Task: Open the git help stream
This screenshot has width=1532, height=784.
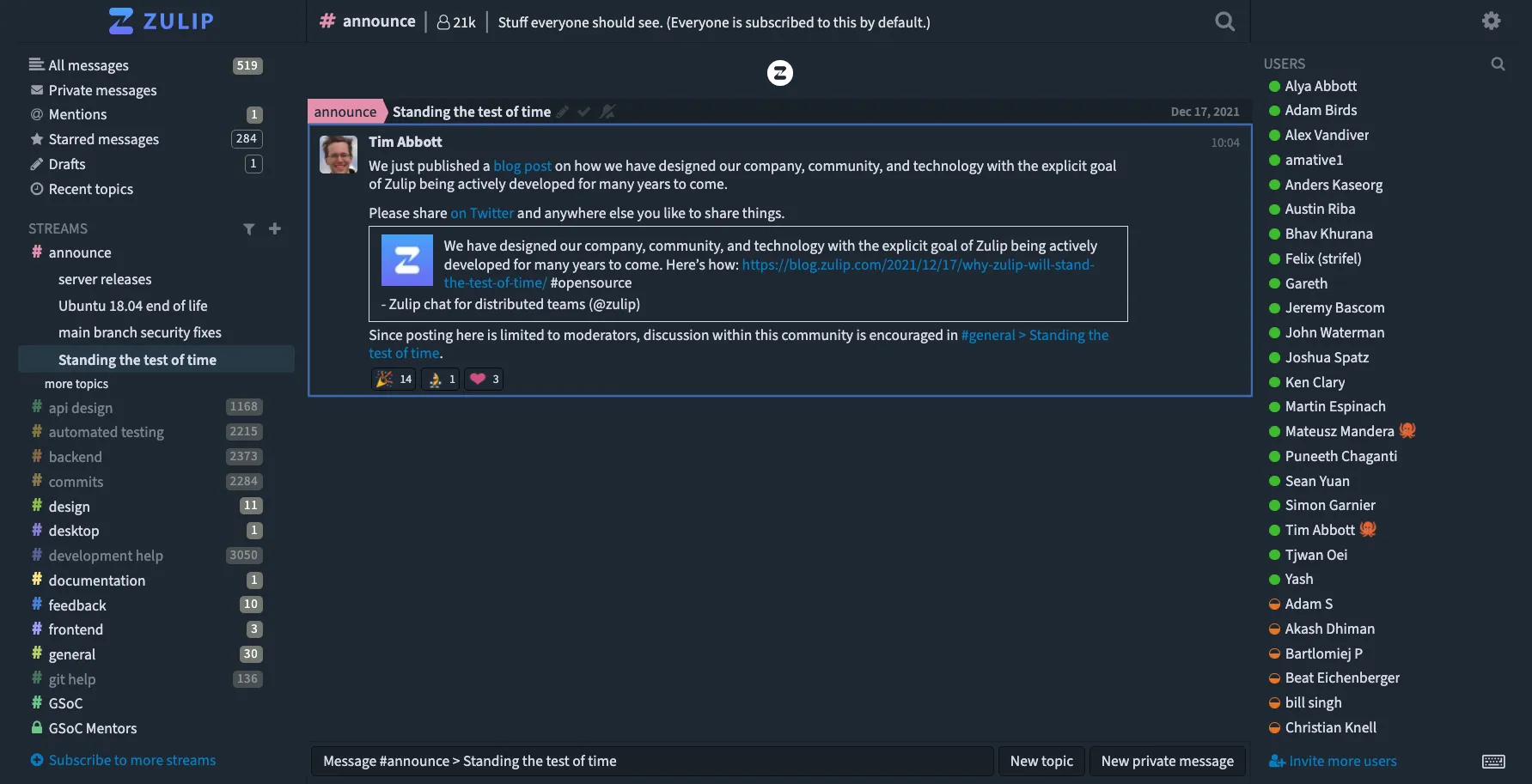Action: (x=71, y=679)
